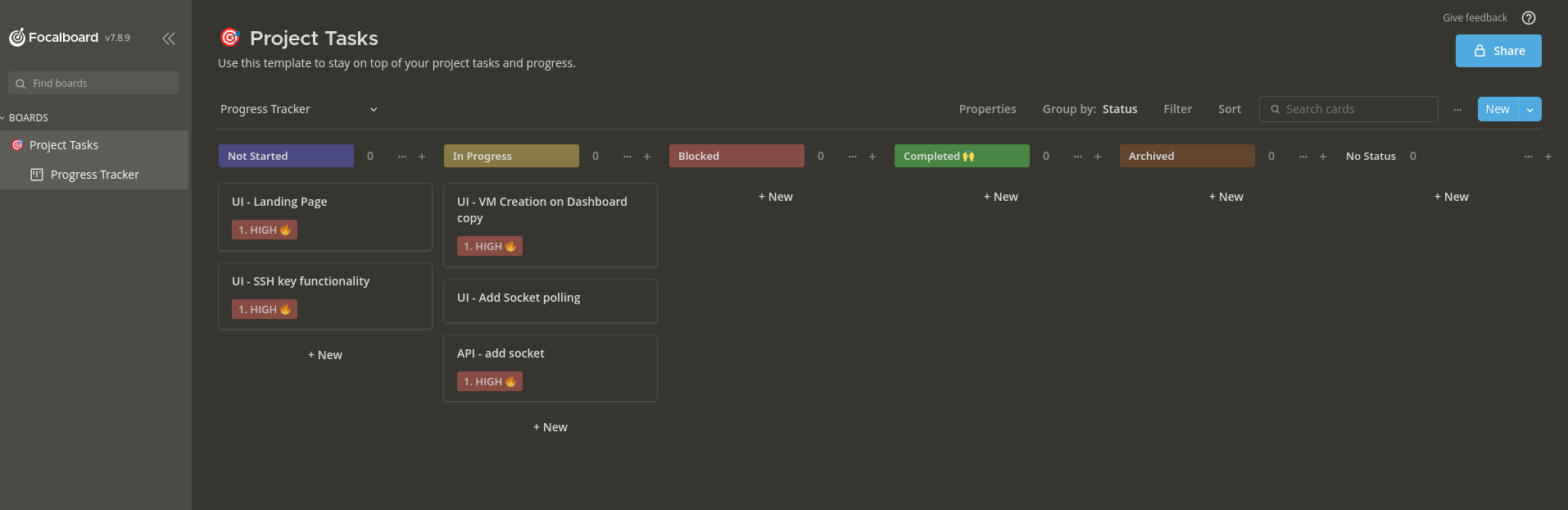Click plus icon in Not Started column header
The image size is (1568, 510).
(422, 157)
